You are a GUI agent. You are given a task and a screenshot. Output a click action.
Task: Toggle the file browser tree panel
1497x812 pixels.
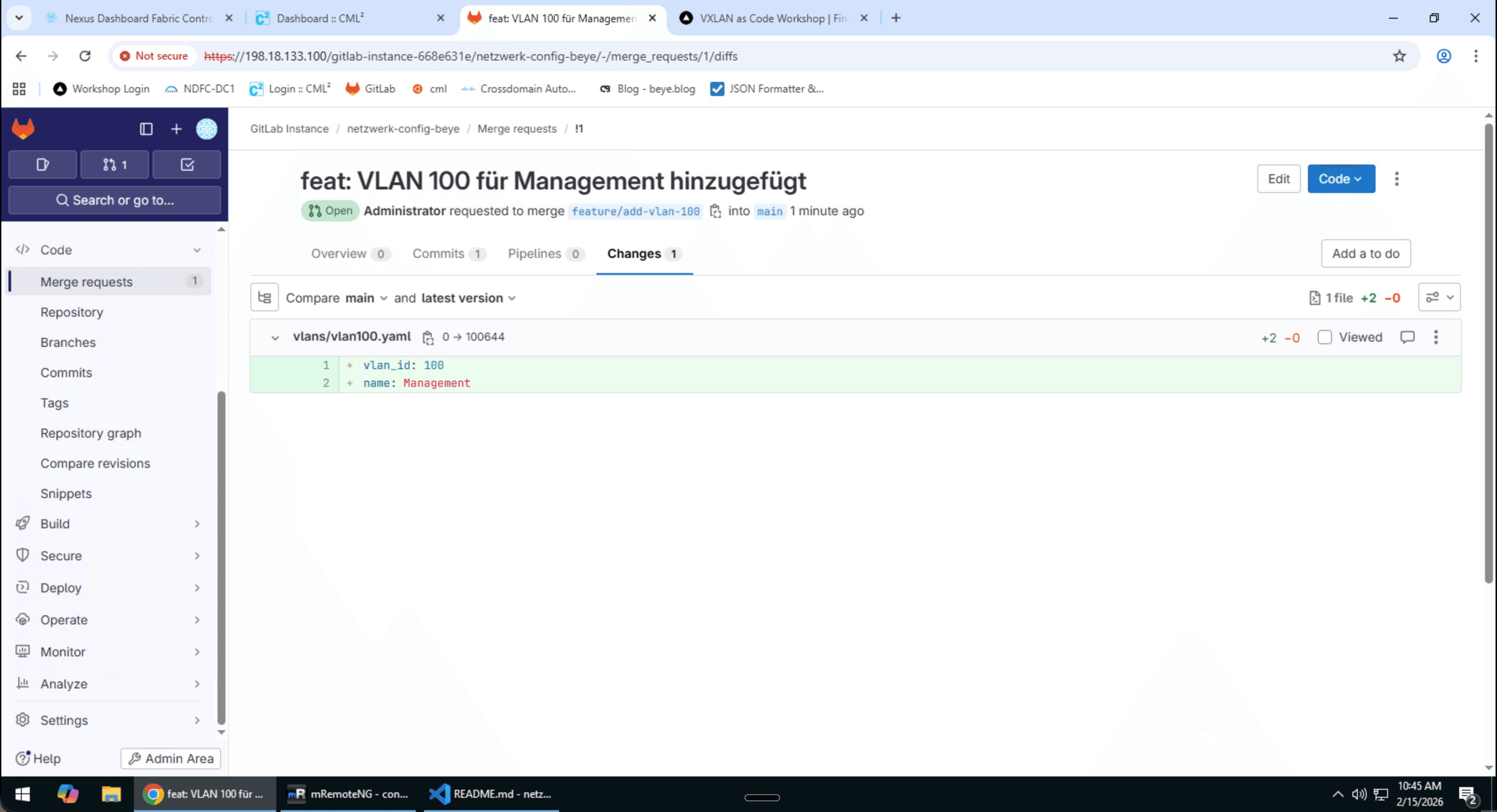tap(265, 297)
